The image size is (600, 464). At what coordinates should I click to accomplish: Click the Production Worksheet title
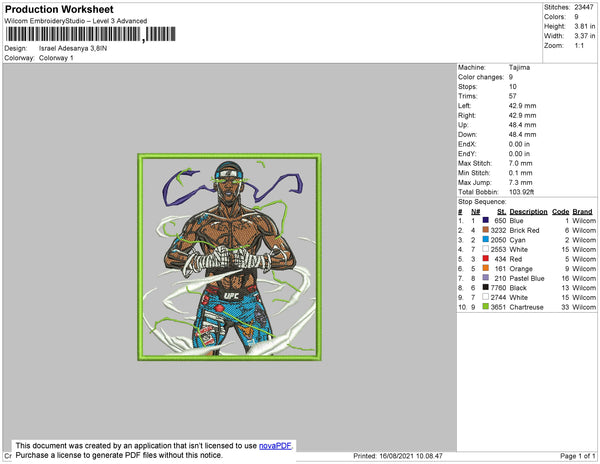[59, 10]
